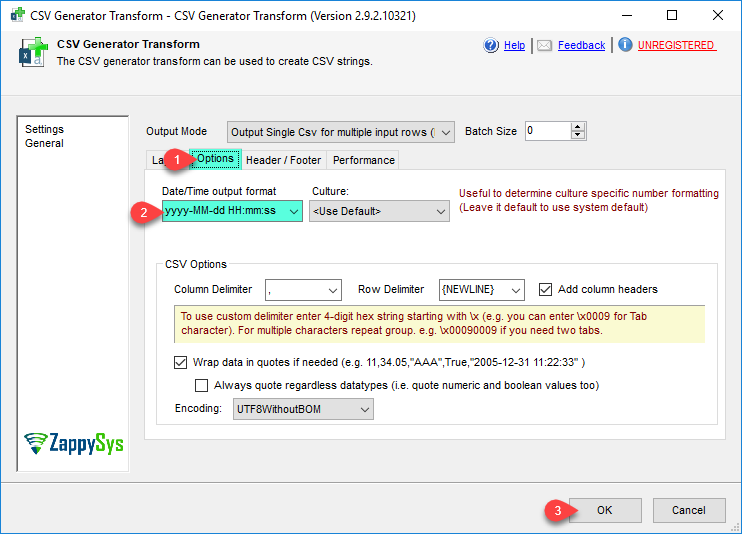
Task: Open the Encoding dropdown
Action: 303,409
